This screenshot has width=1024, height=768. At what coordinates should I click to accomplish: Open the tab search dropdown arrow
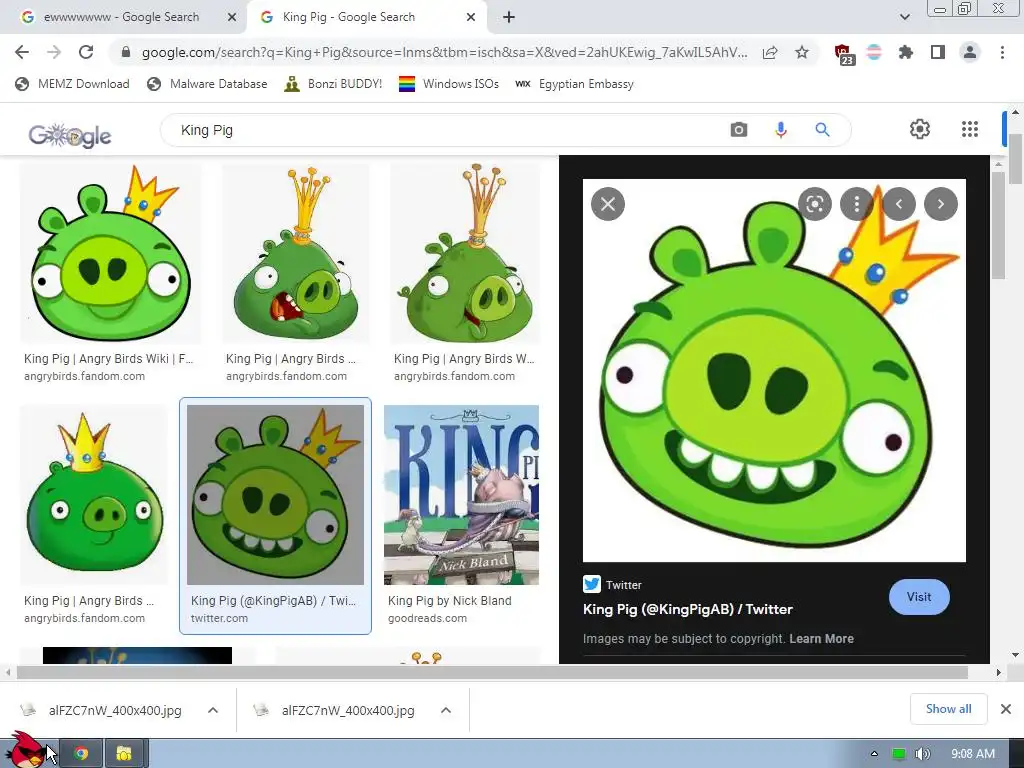(x=904, y=17)
